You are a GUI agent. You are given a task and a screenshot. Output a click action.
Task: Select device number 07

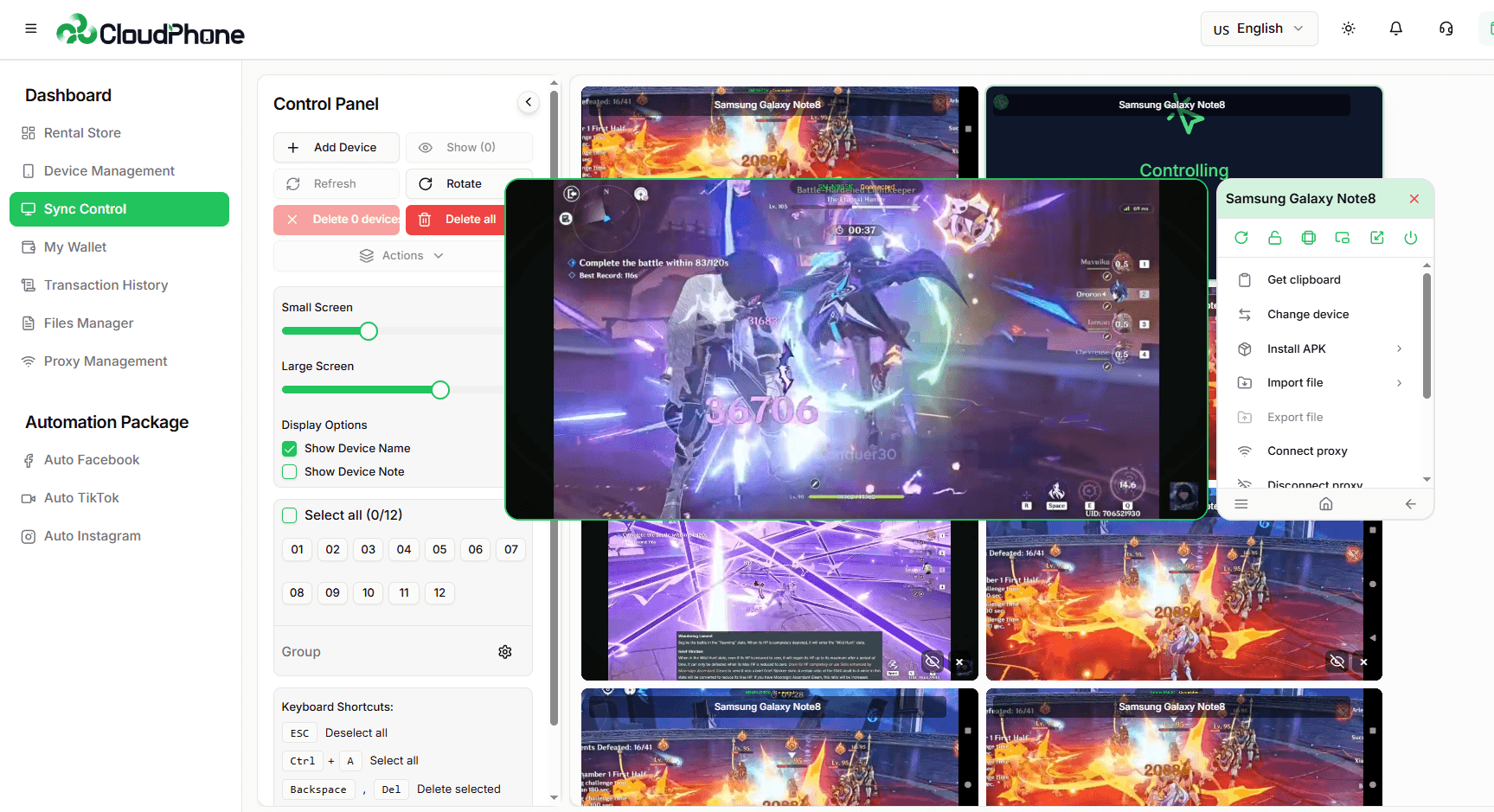[x=510, y=549]
